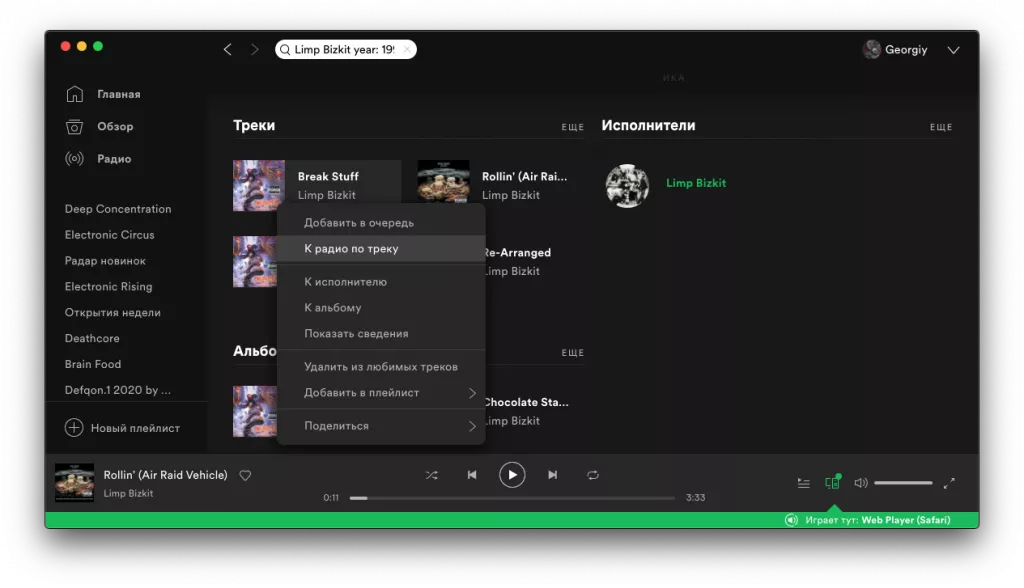
Task: Select the Обзор (Browse) sidebar icon
Action: pyautogui.click(x=75, y=126)
